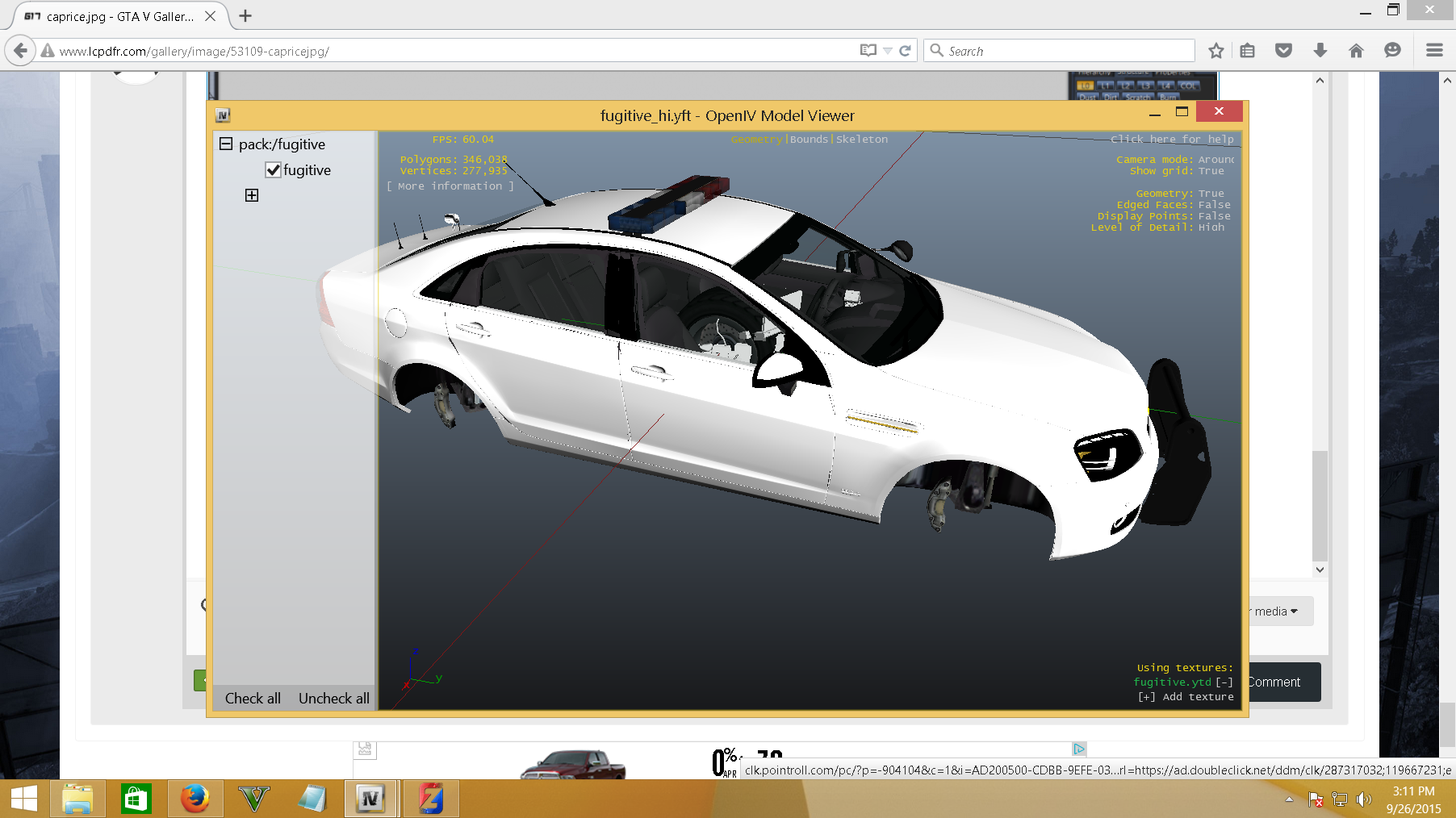Switch to the Skeleton view tab

(862, 140)
